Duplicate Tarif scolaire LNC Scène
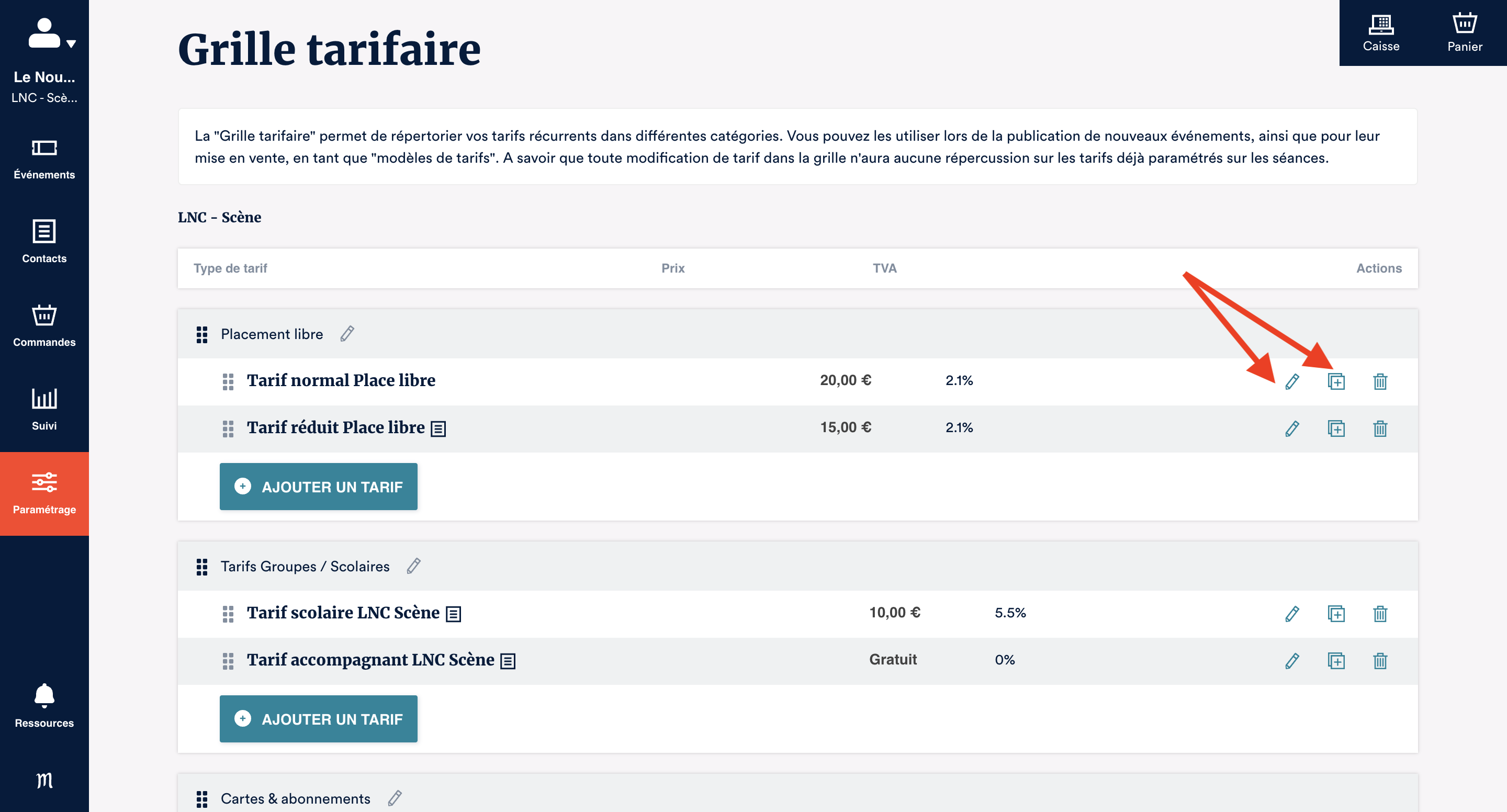The image size is (1507, 812). pyautogui.click(x=1336, y=614)
